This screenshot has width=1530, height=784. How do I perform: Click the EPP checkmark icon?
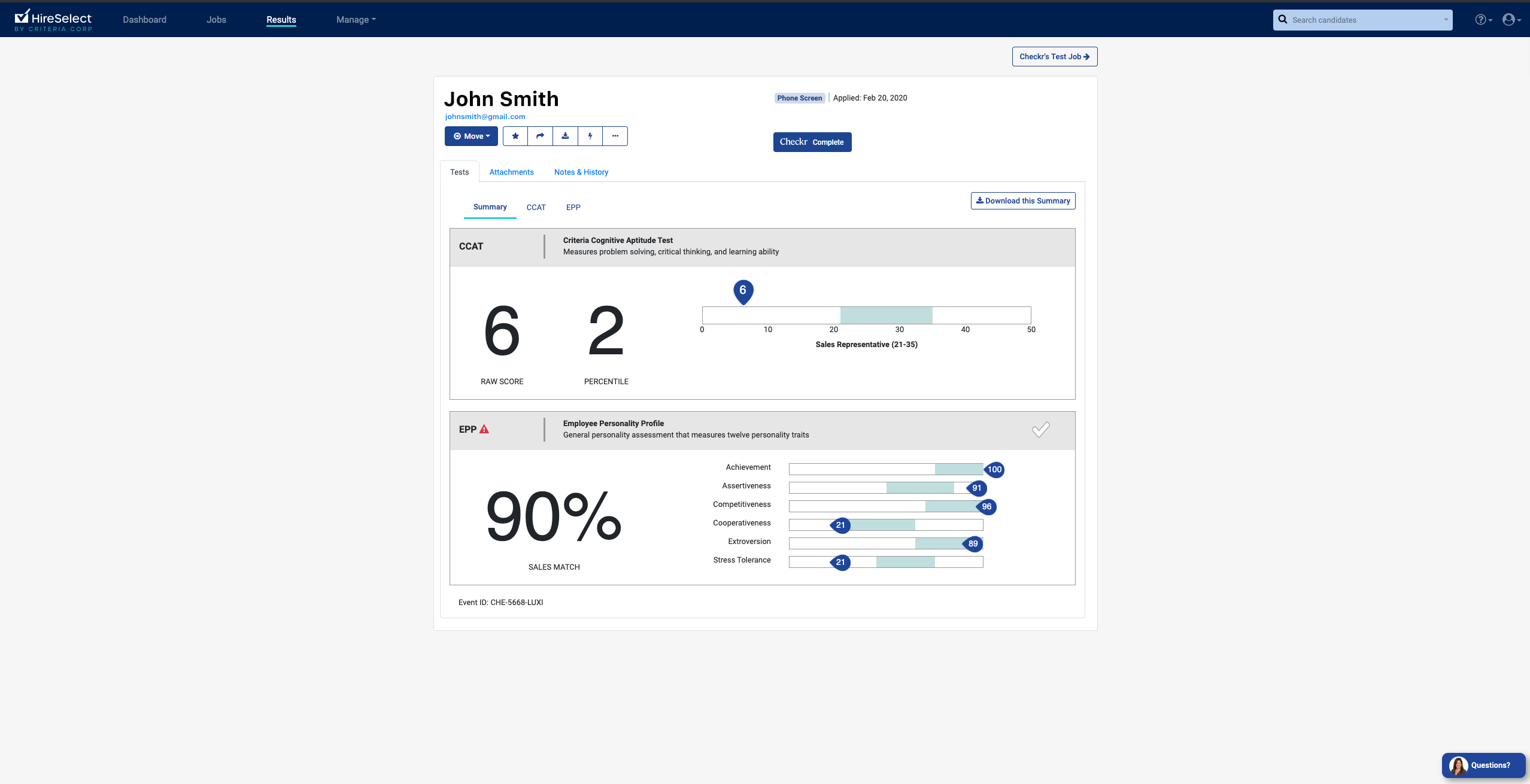click(1041, 429)
